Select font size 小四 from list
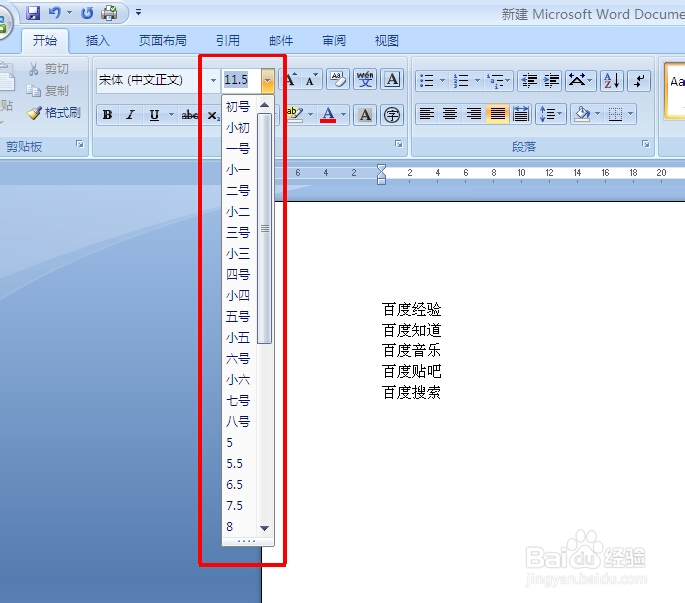Image resolution: width=685 pixels, height=603 pixels. pyautogui.click(x=239, y=295)
